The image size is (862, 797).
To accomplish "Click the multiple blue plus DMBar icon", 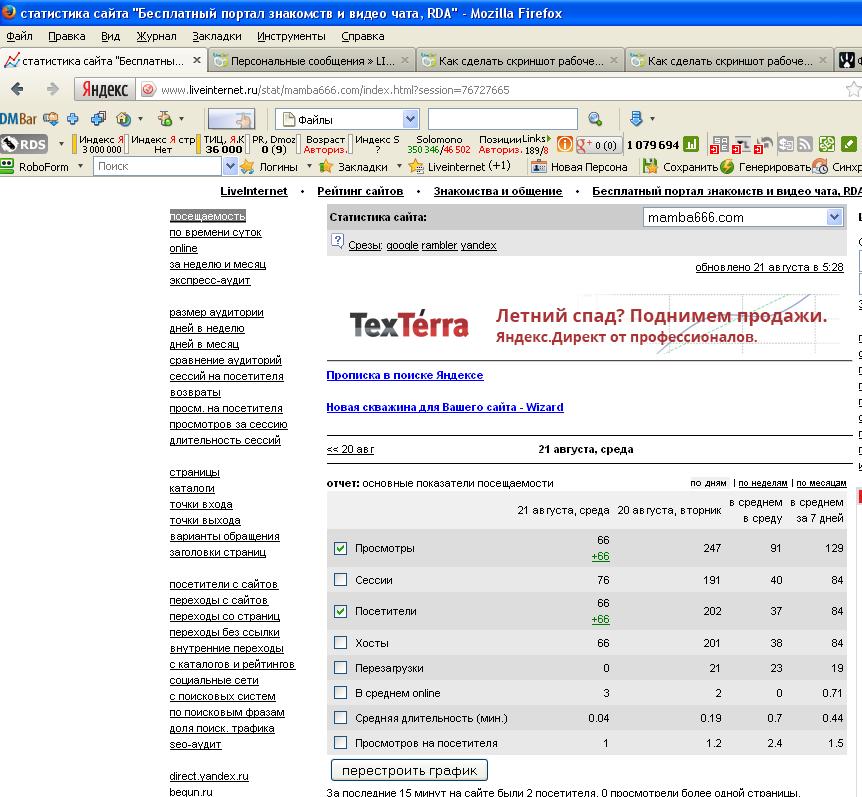I will [98, 118].
